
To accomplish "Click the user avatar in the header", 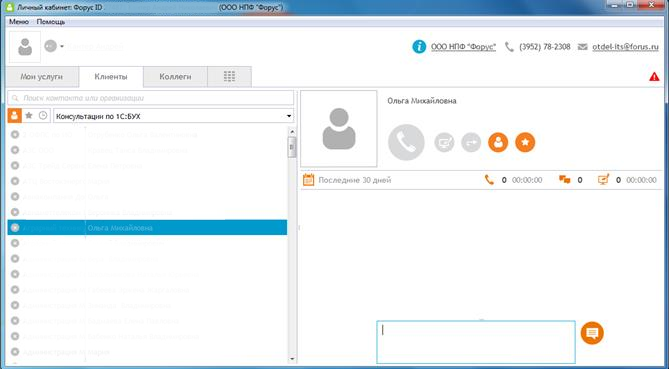I will tap(25, 46).
